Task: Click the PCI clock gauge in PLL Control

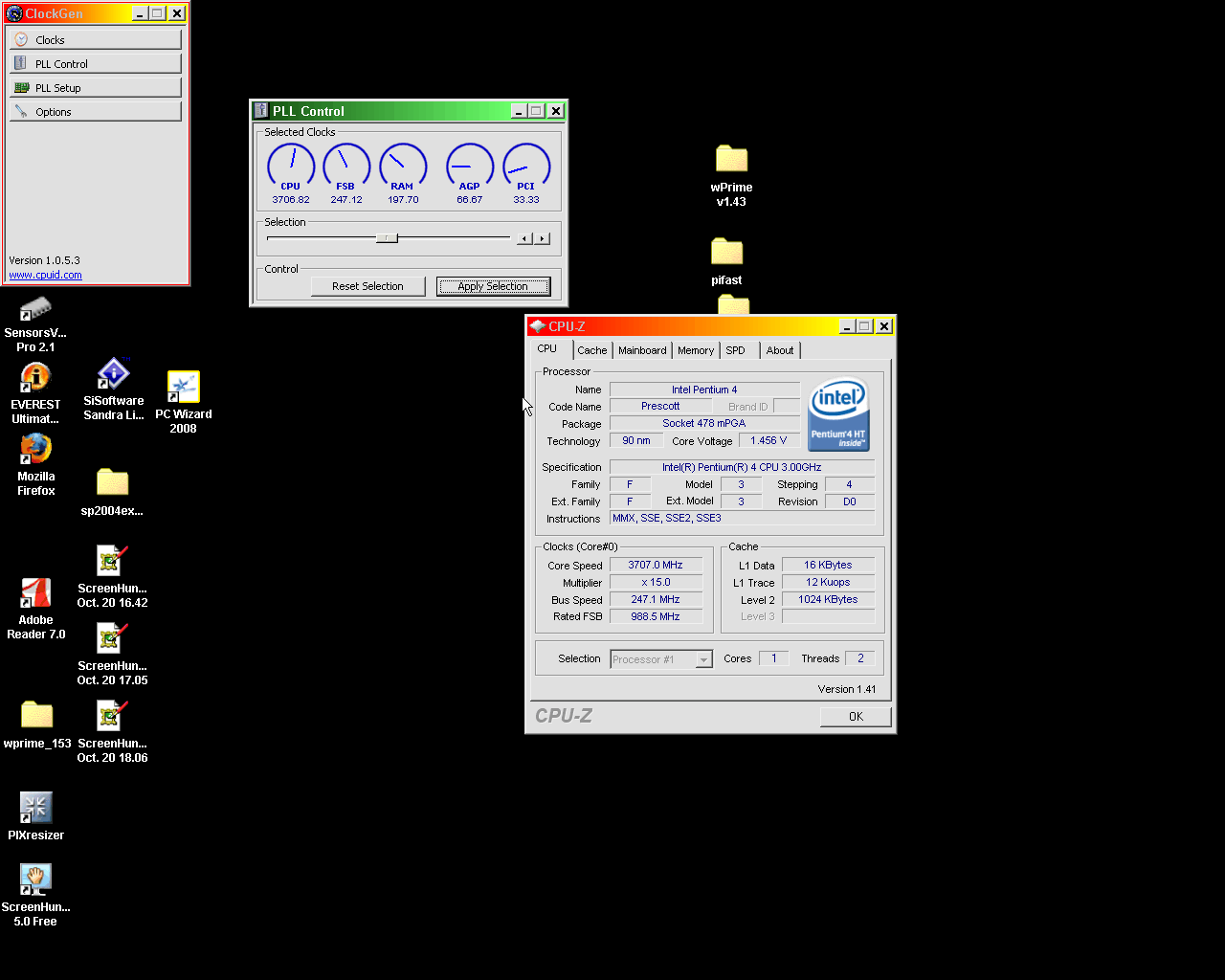Action: pos(526,167)
